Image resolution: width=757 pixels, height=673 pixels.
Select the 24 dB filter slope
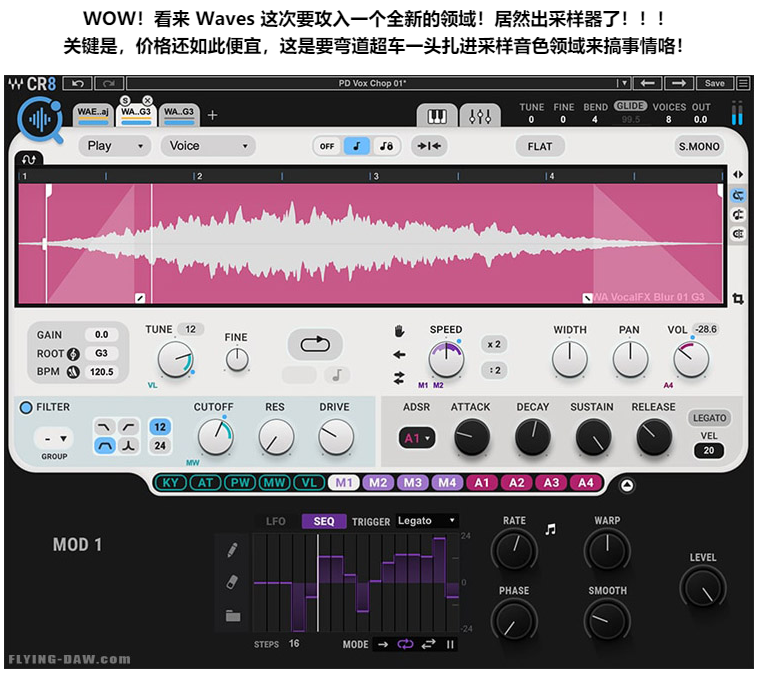(160, 446)
